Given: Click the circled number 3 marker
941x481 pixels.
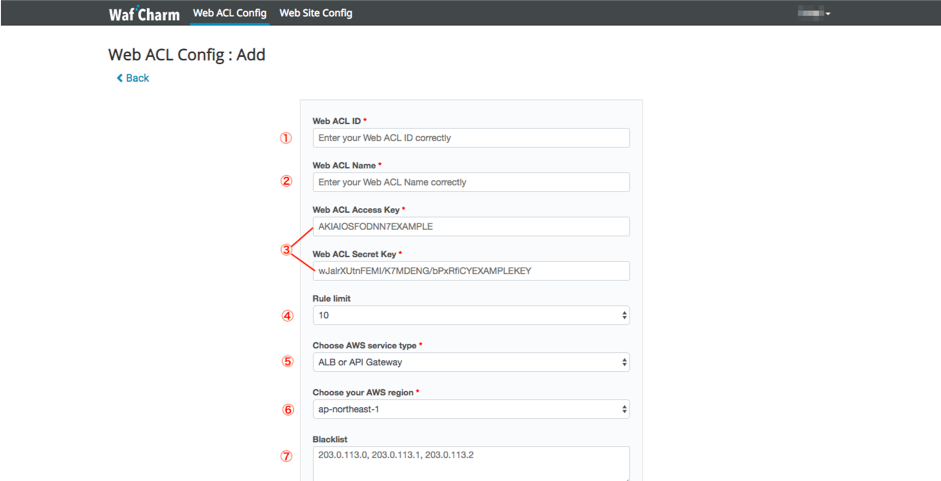Looking at the screenshot, I should [x=286, y=249].
